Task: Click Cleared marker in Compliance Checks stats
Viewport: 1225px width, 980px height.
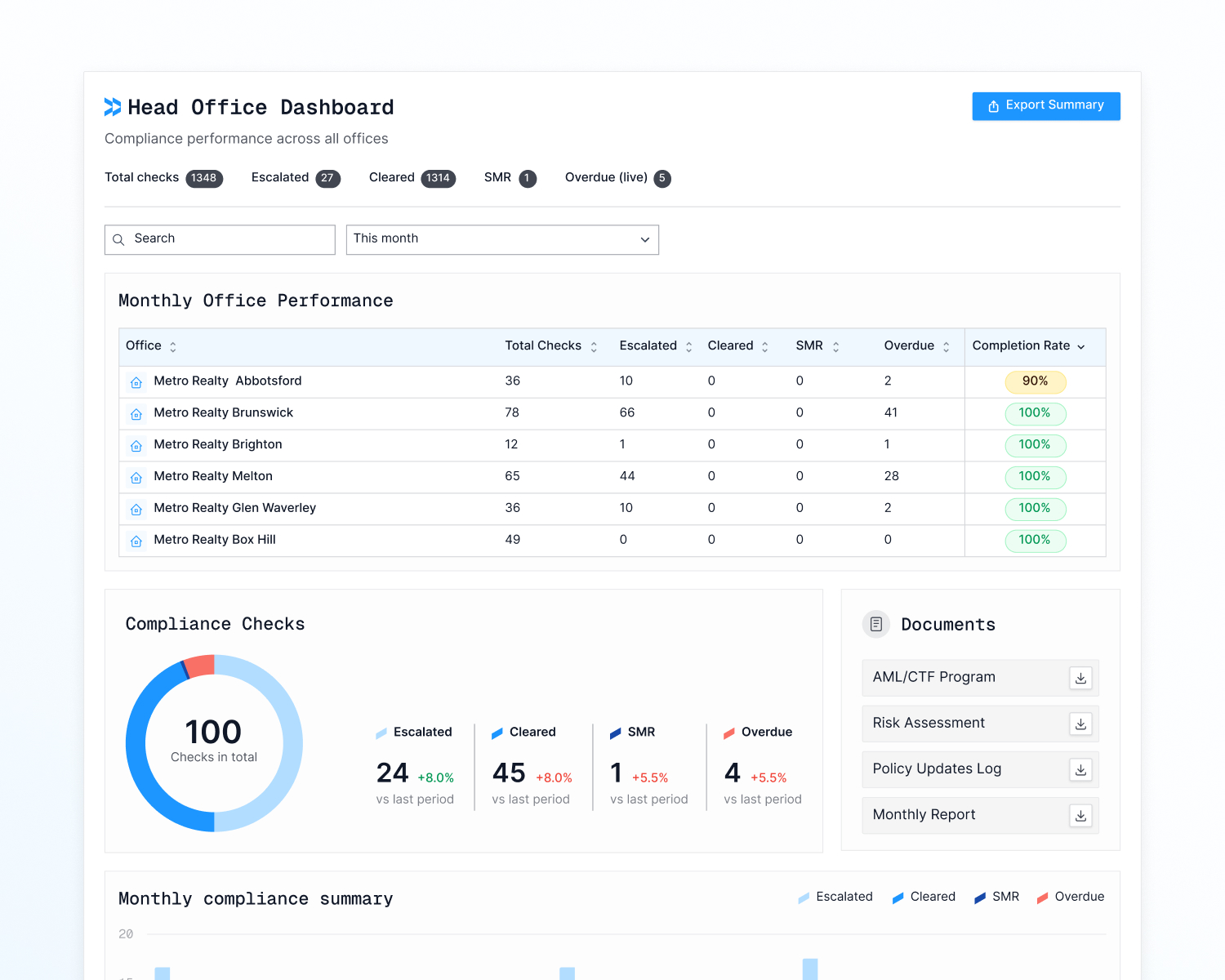Action: pos(497,734)
